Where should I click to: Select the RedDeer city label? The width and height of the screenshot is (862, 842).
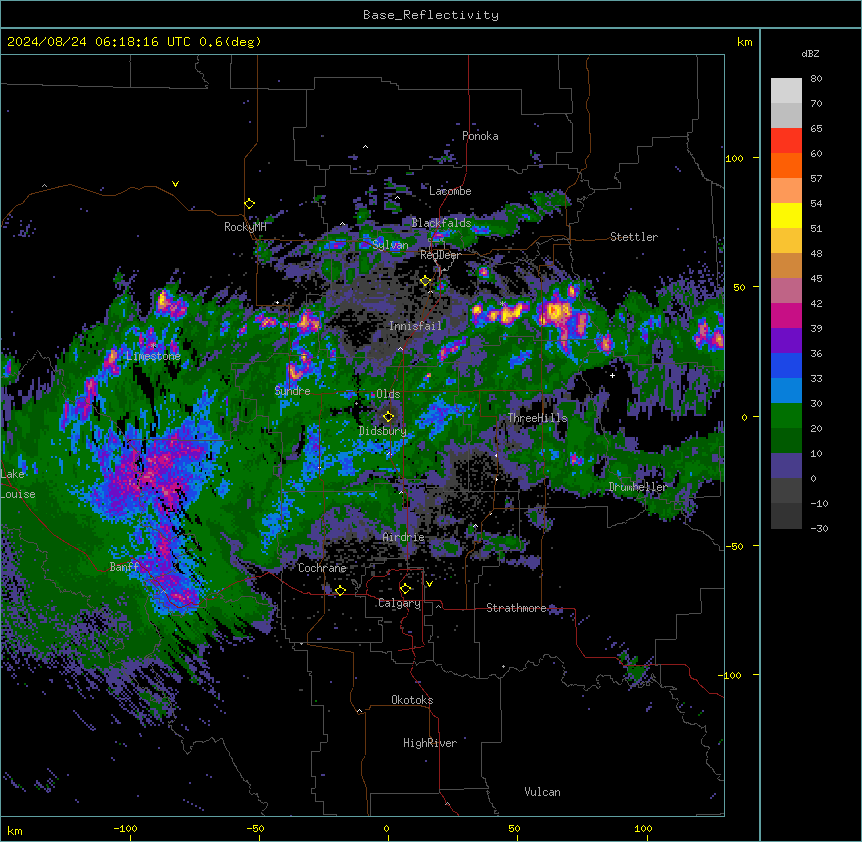440,255
